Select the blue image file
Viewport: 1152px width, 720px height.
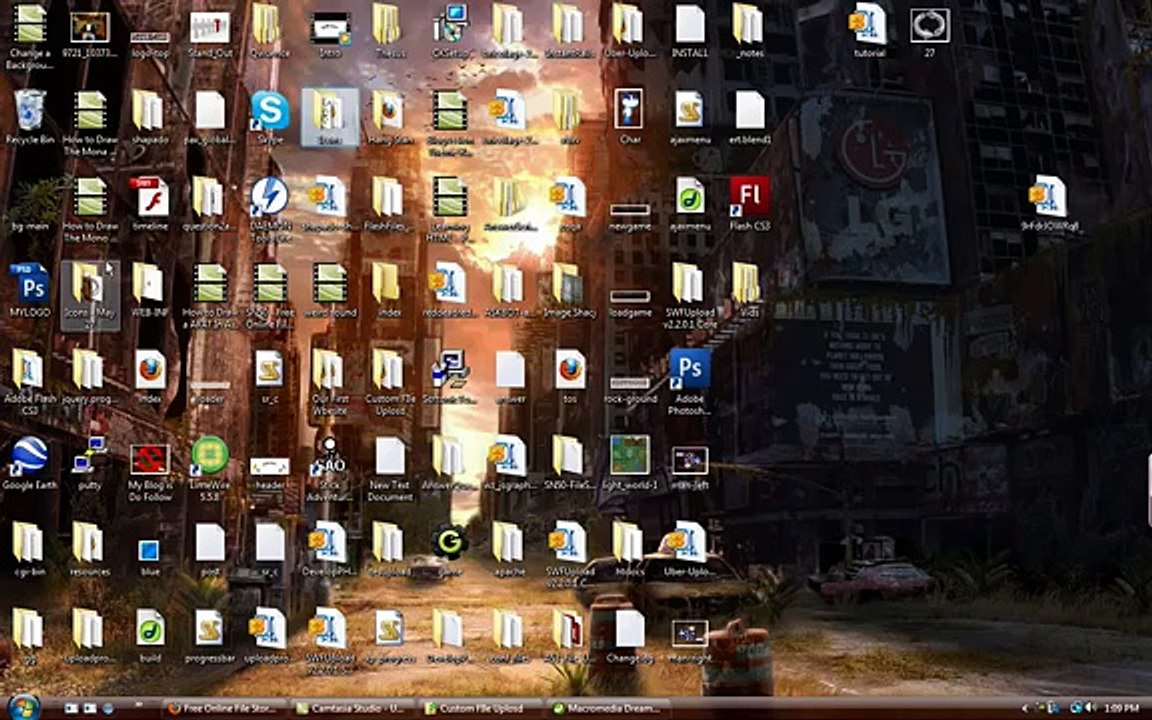150,556
